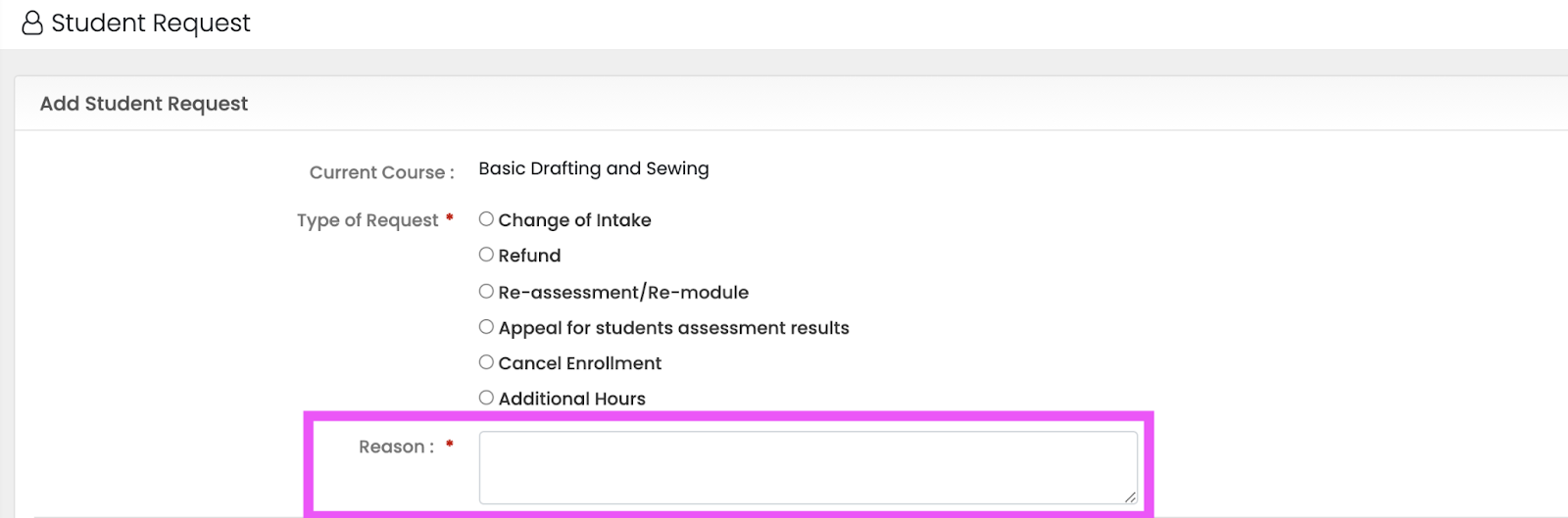The width and height of the screenshot is (1568, 518).
Task: Select the Re-assessment/Re-module radio button
Action: click(486, 291)
